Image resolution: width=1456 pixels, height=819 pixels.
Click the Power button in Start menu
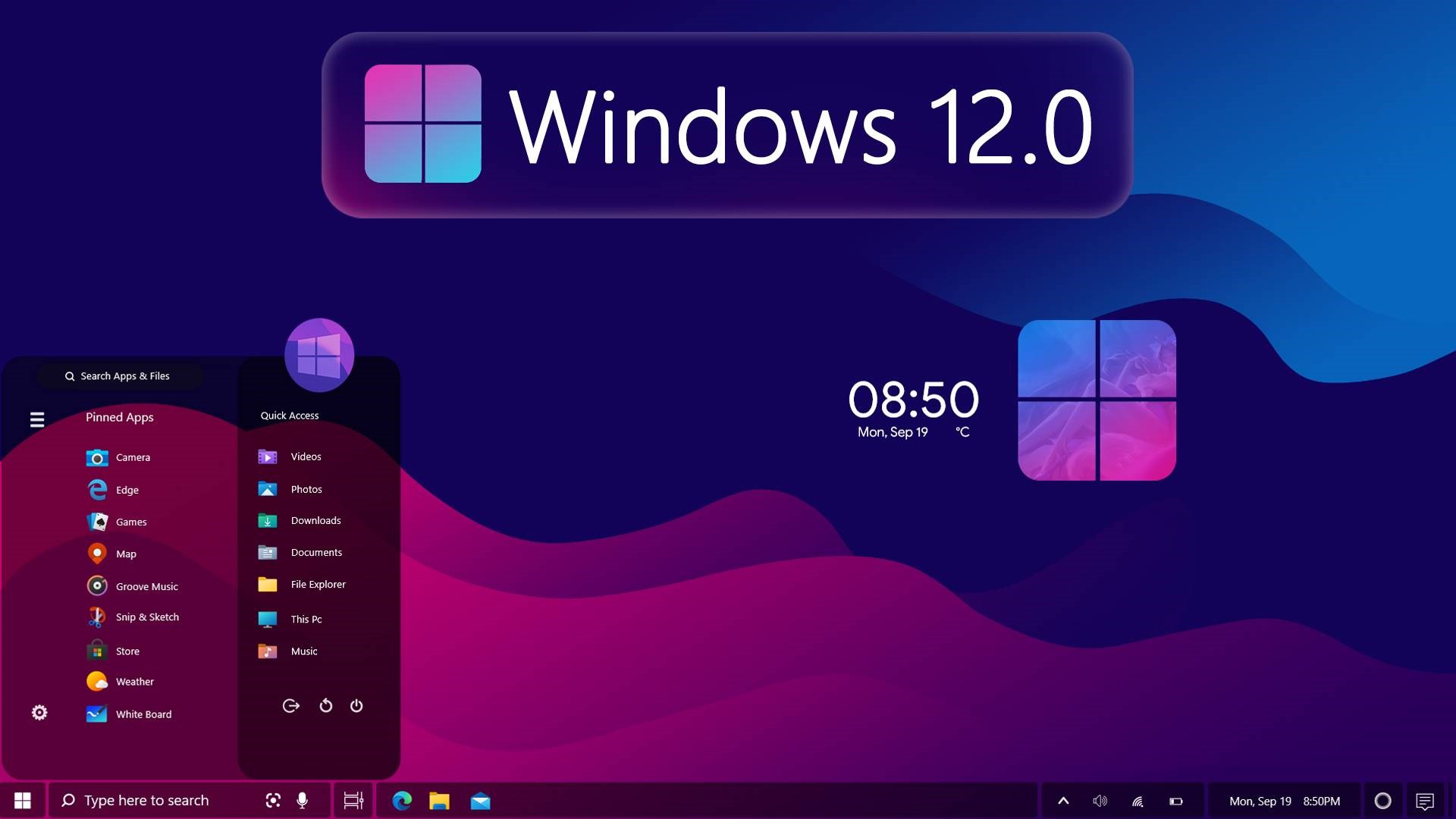[356, 706]
